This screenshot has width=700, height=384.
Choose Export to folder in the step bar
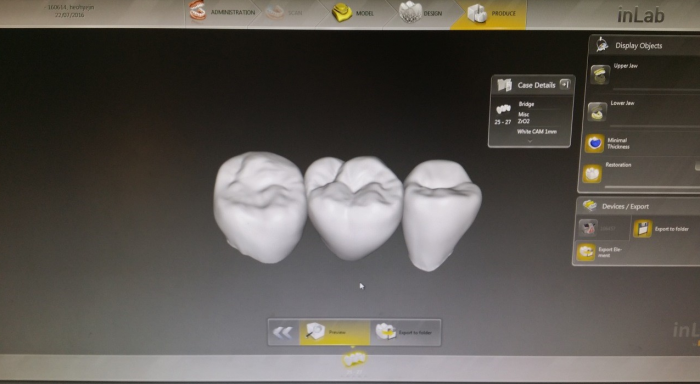(x=405, y=332)
